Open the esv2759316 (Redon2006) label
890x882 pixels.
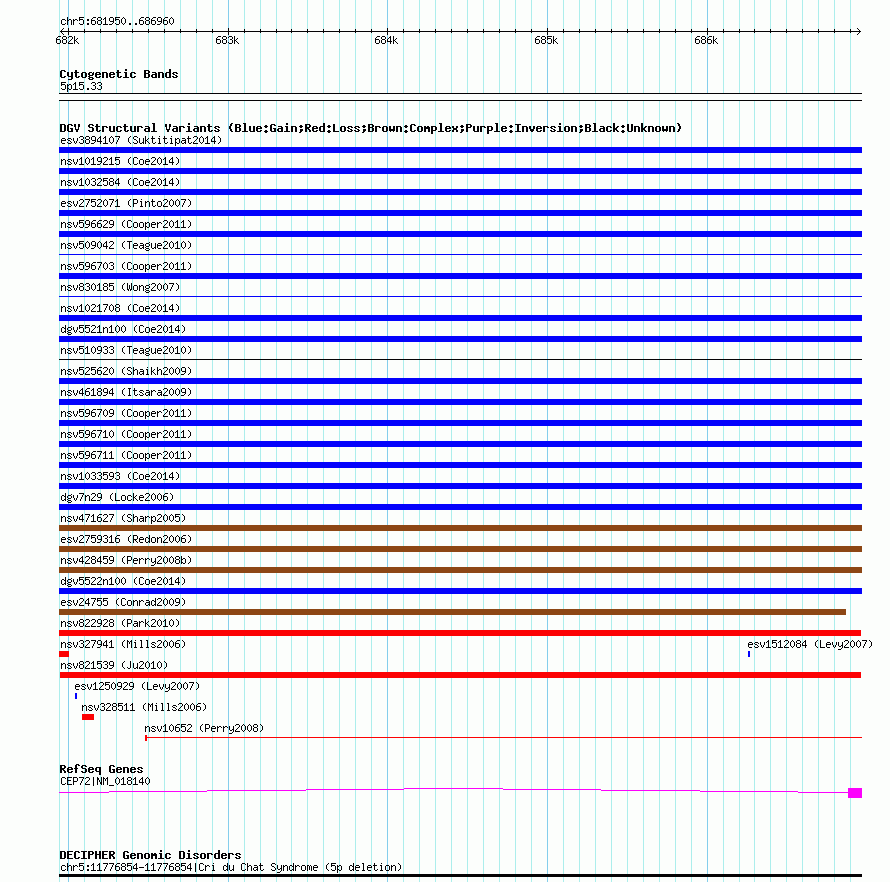[x=126, y=539]
